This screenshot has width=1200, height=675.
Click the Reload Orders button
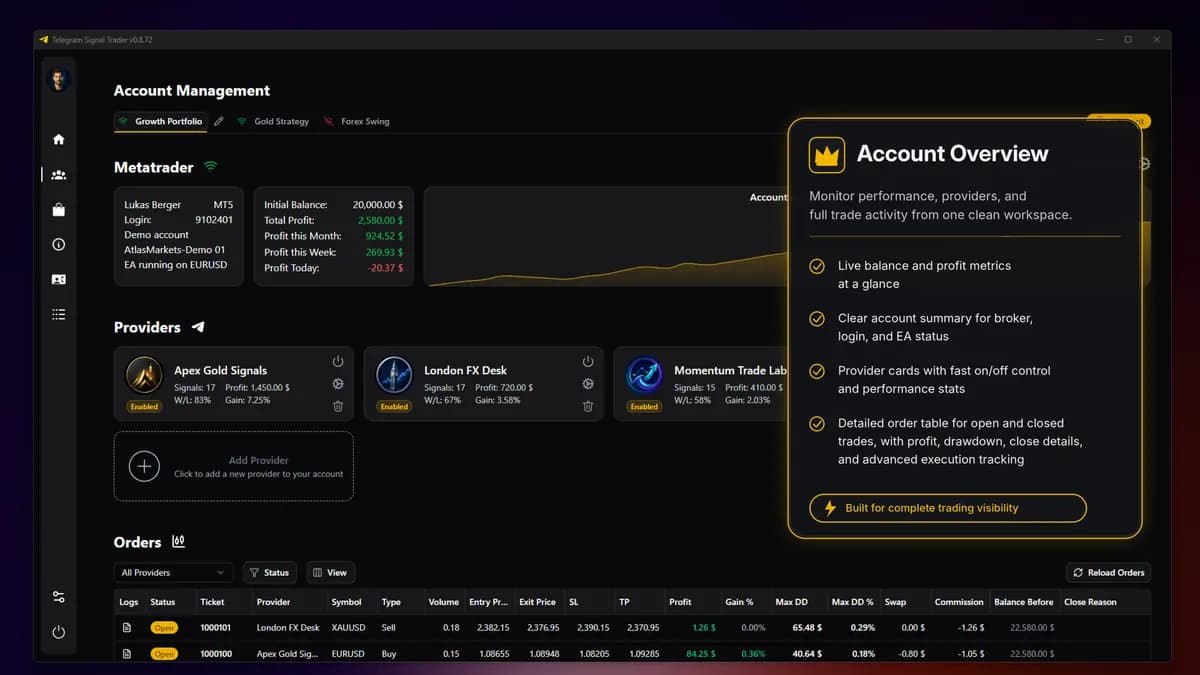point(1108,573)
